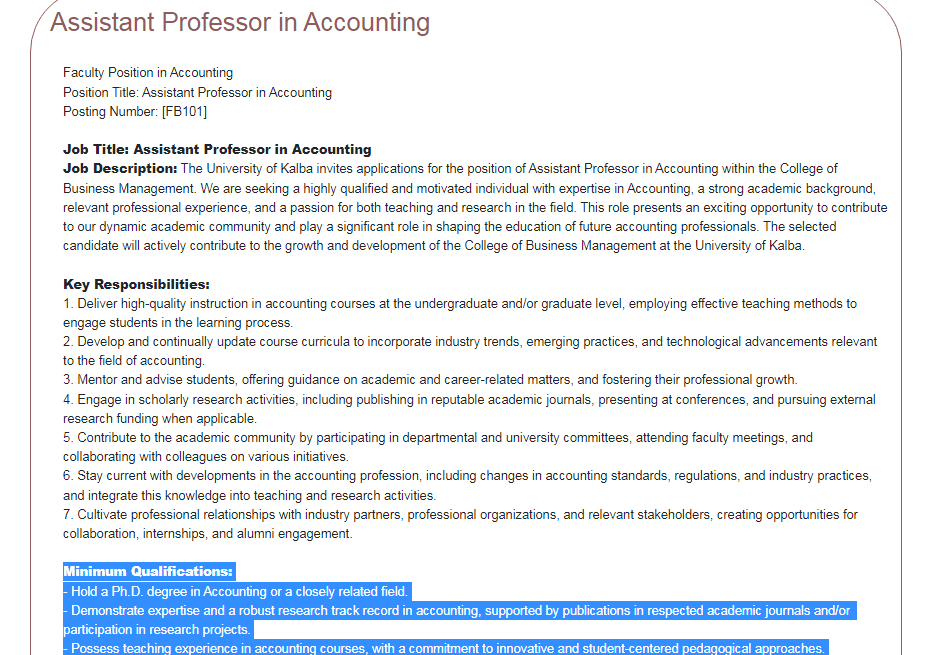Click the page title 'Assistant Professor in Accounting' heading
Image resolution: width=948 pixels, height=655 pixels.
(240, 22)
